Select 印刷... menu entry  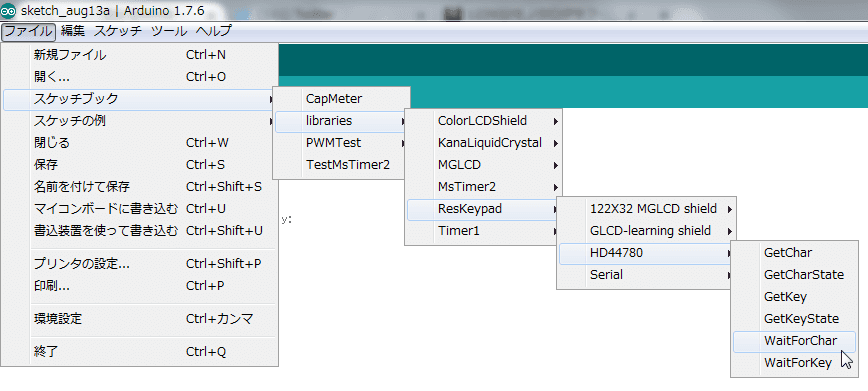pos(140,286)
